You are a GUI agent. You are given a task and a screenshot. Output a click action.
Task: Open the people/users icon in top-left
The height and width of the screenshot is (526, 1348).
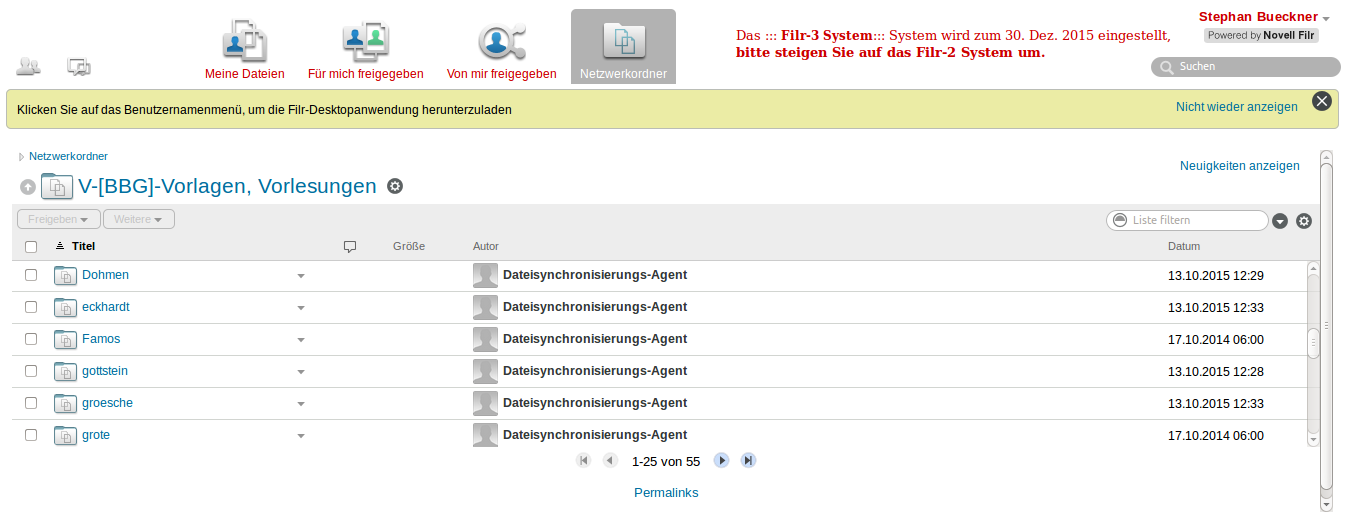[x=28, y=67]
